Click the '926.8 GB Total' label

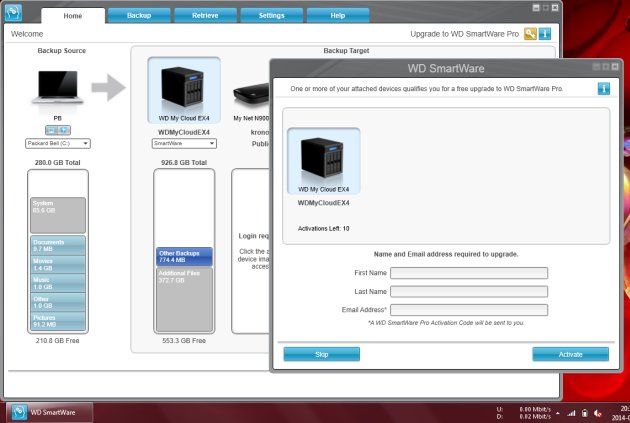coord(184,163)
